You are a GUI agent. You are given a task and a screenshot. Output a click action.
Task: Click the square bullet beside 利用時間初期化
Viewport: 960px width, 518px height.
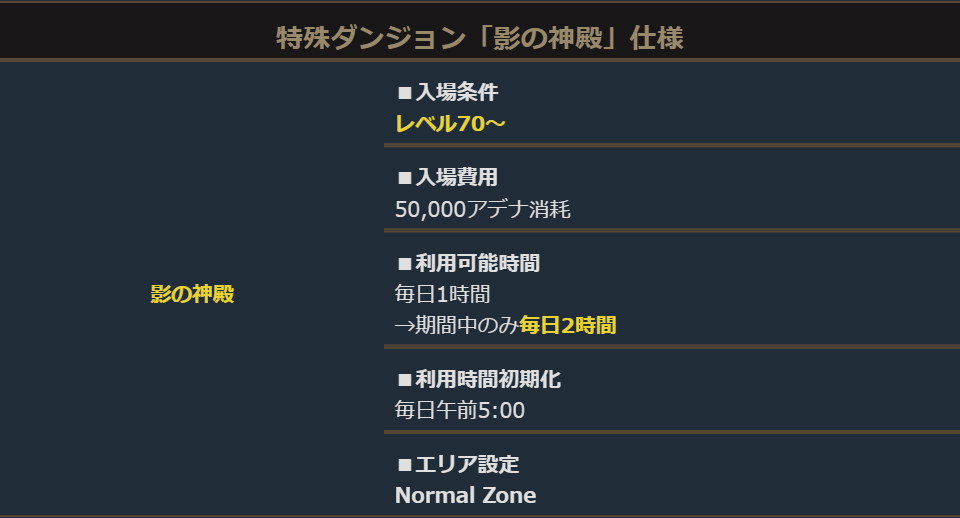(x=405, y=379)
